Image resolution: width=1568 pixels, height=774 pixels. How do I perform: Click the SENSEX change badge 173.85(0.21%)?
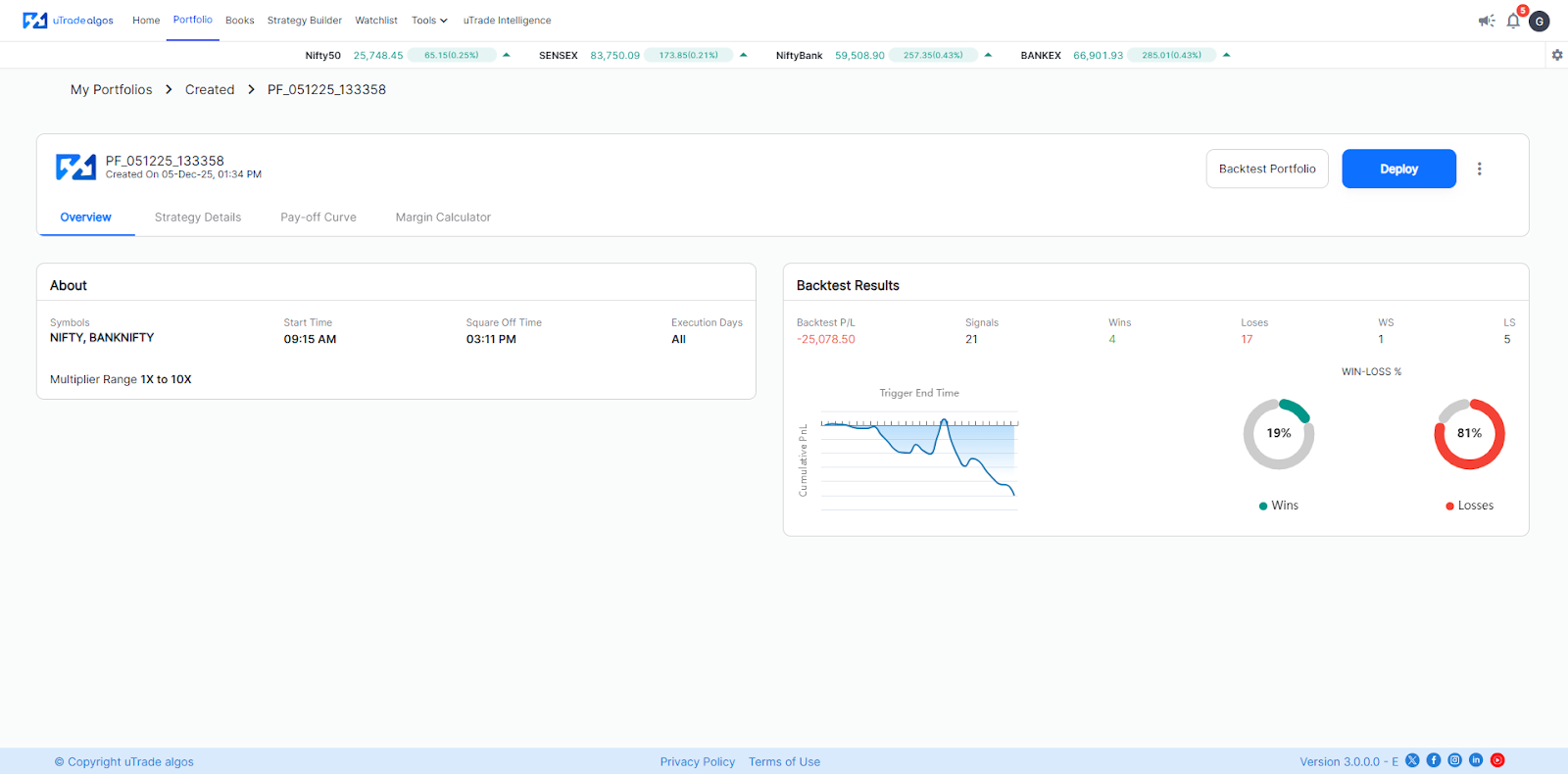point(689,55)
